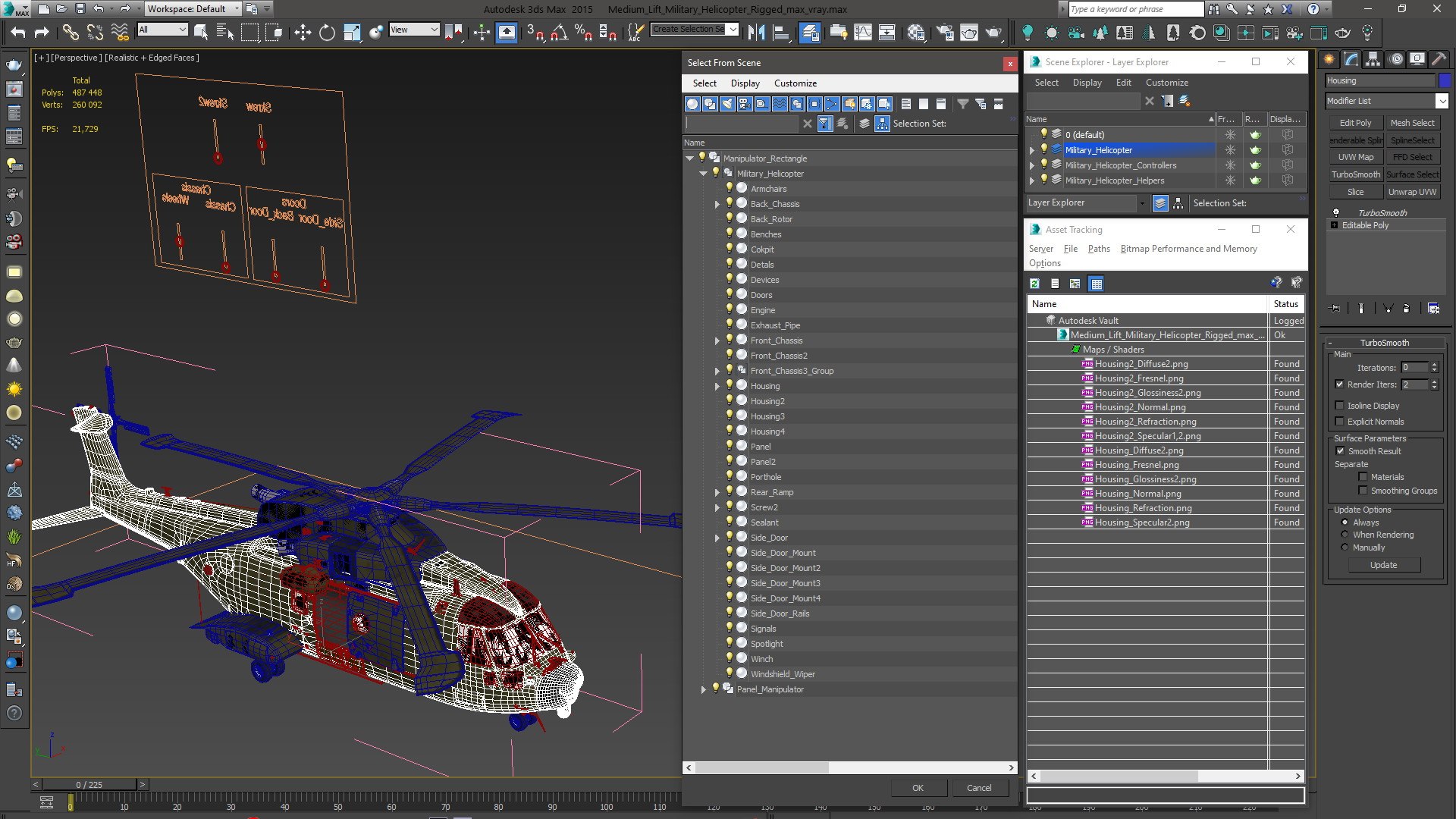
Task: Expand the Back_Chassis tree node
Action: (717, 204)
